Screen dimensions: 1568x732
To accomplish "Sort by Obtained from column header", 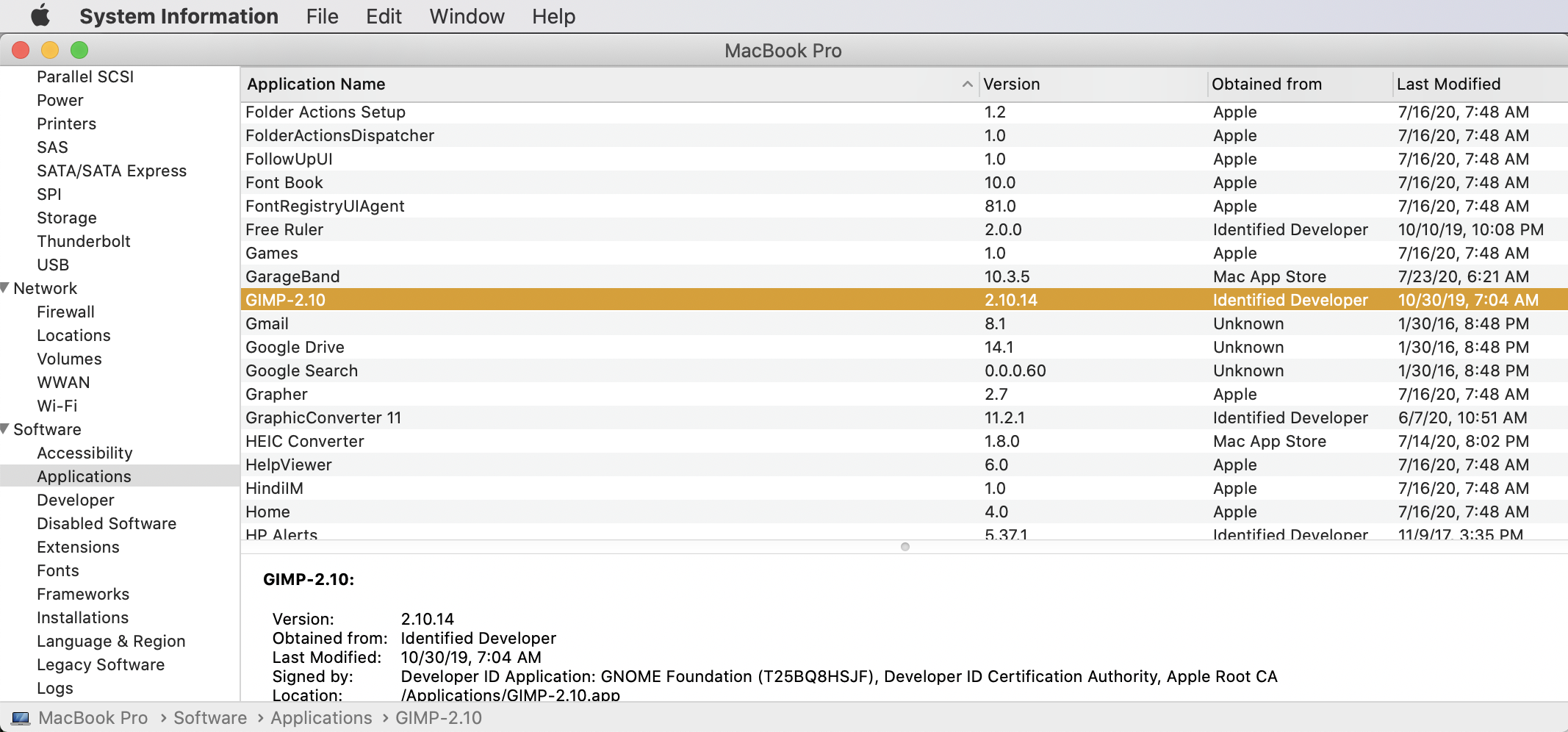I will click(x=1300, y=85).
